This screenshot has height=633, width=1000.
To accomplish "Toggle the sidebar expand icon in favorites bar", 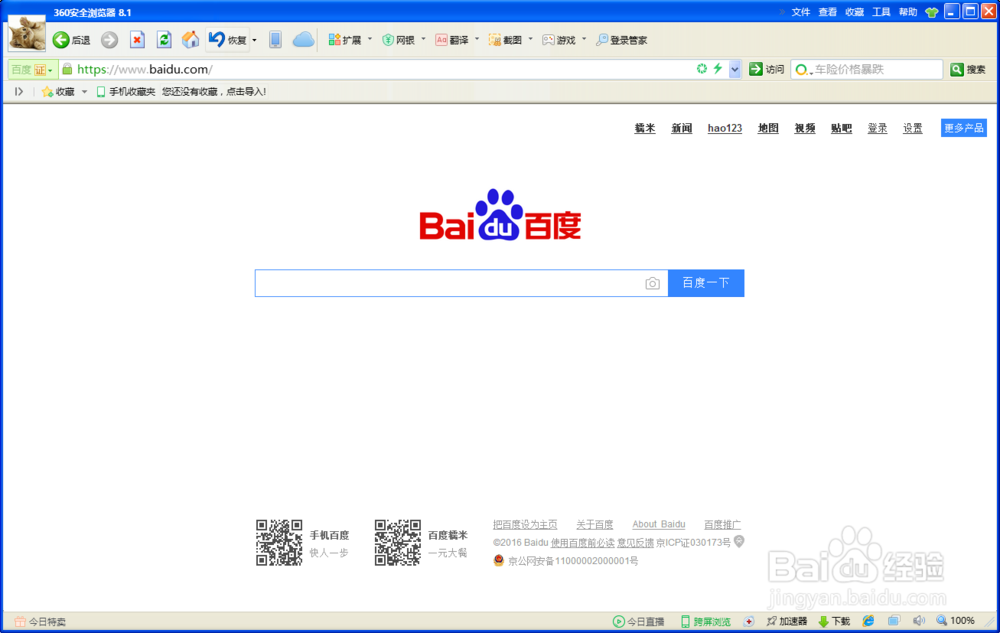I will click(18, 92).
